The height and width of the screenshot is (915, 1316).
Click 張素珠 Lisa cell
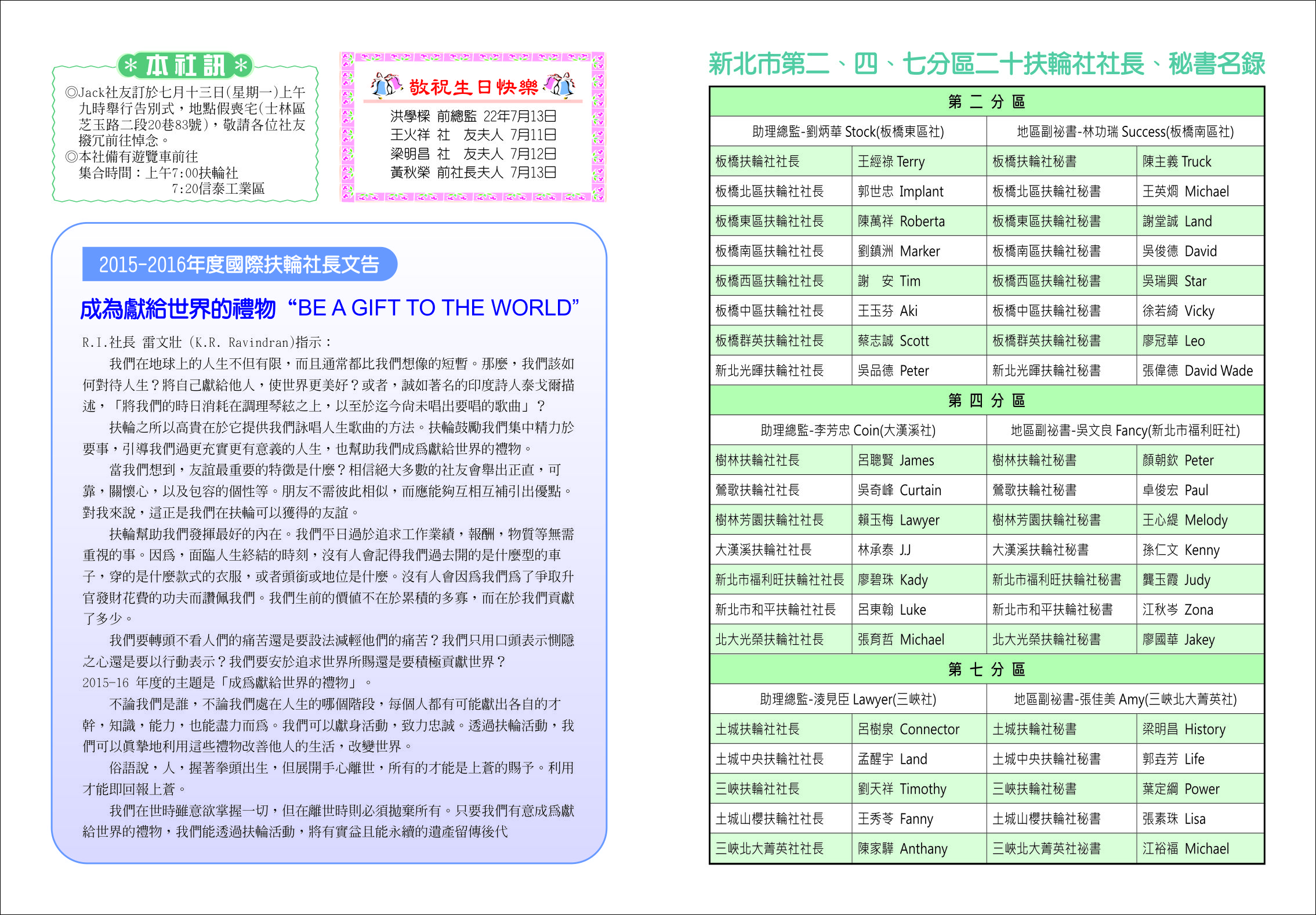(x=1200, y=819)
